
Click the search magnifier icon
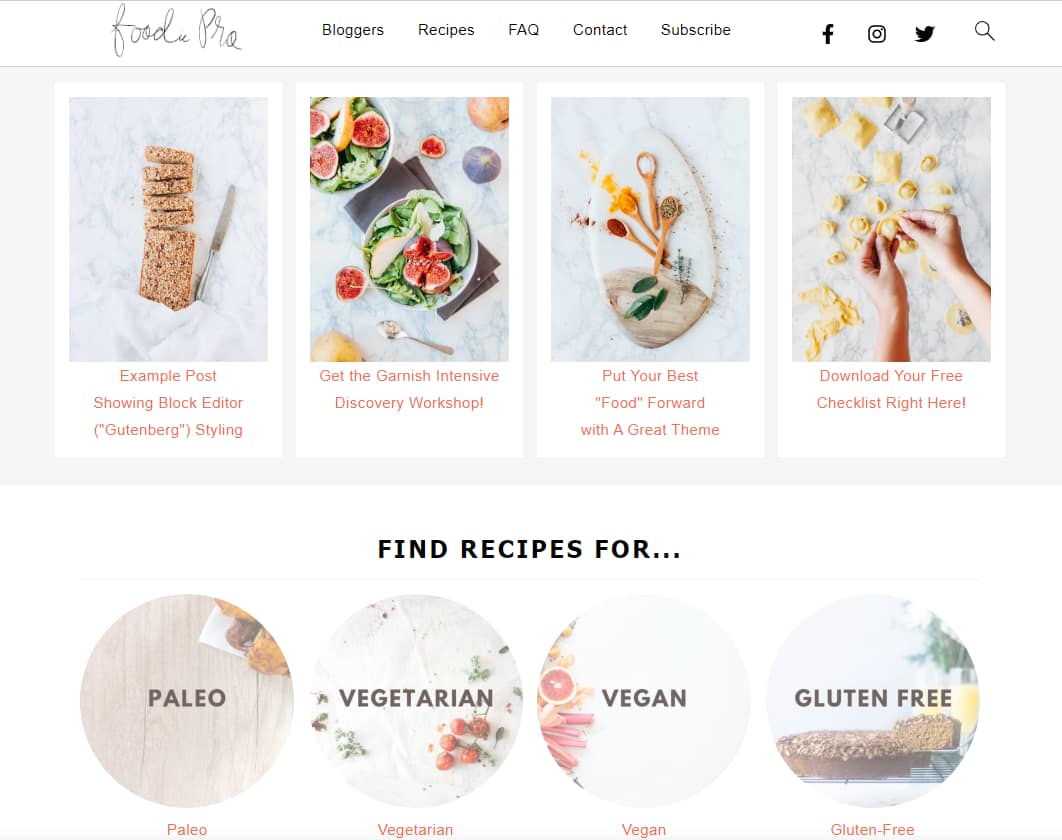pos(984,30)
